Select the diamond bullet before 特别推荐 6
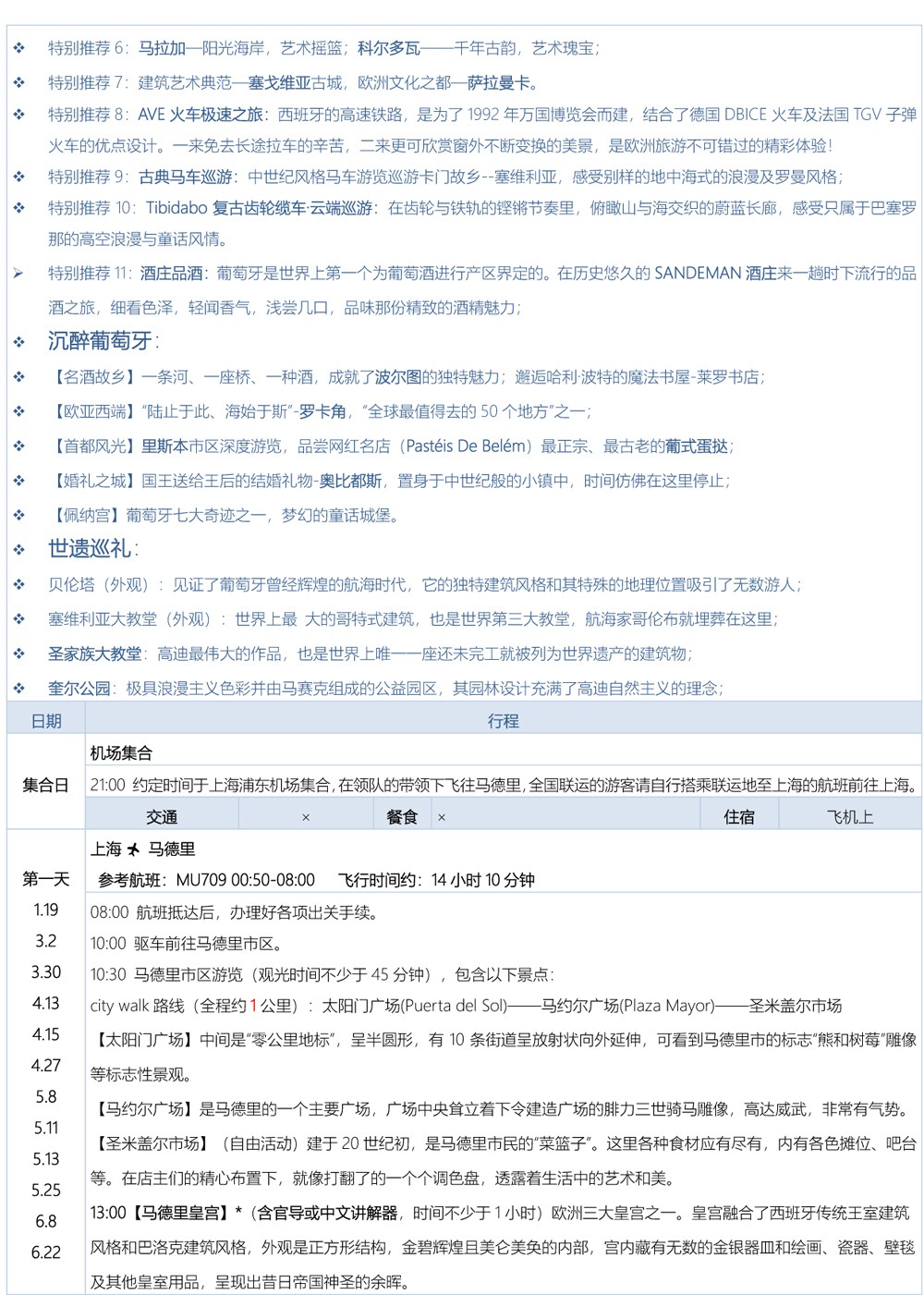 18,48
